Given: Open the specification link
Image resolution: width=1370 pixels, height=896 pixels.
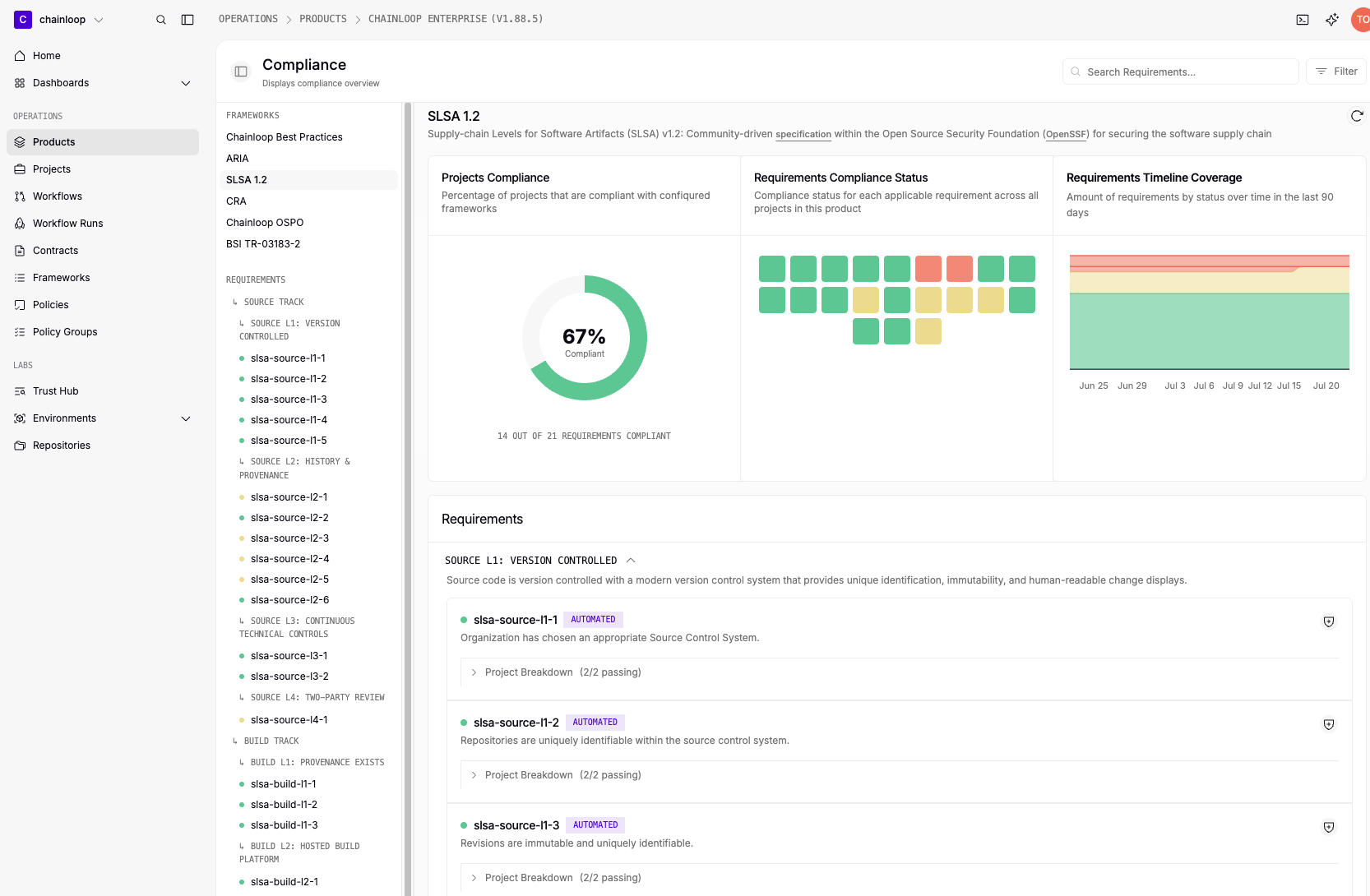Looking at the screenshot, I should click(x=803, y=134).
